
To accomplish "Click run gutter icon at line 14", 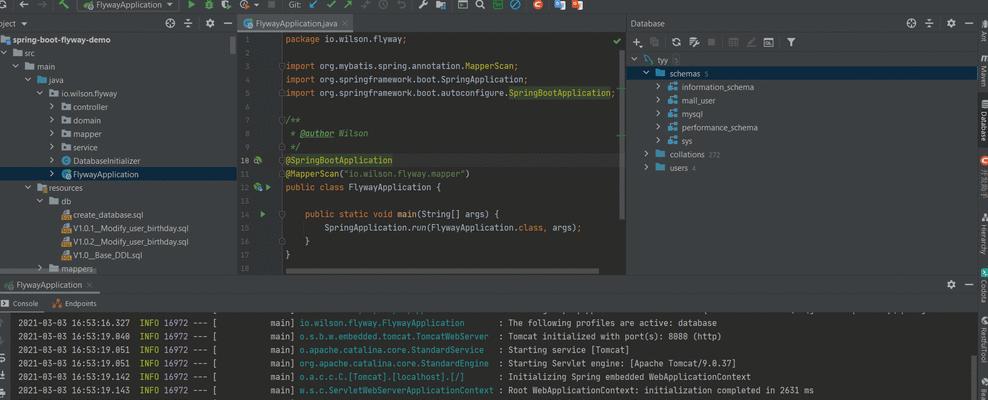I will 263,214.
